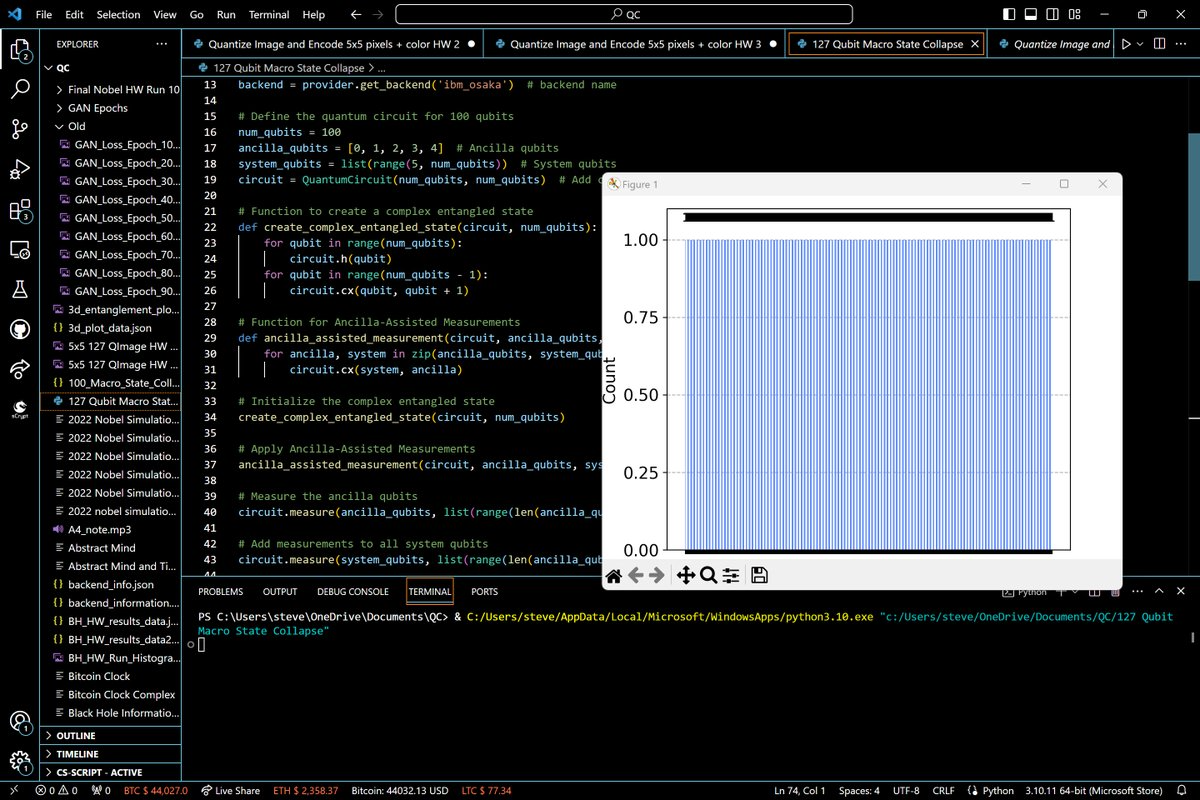Click the back arrow in Figure 1 toolbar
Image resolution: width=1200 pixels, height=800 pixels.
click(x=636, y=575)
